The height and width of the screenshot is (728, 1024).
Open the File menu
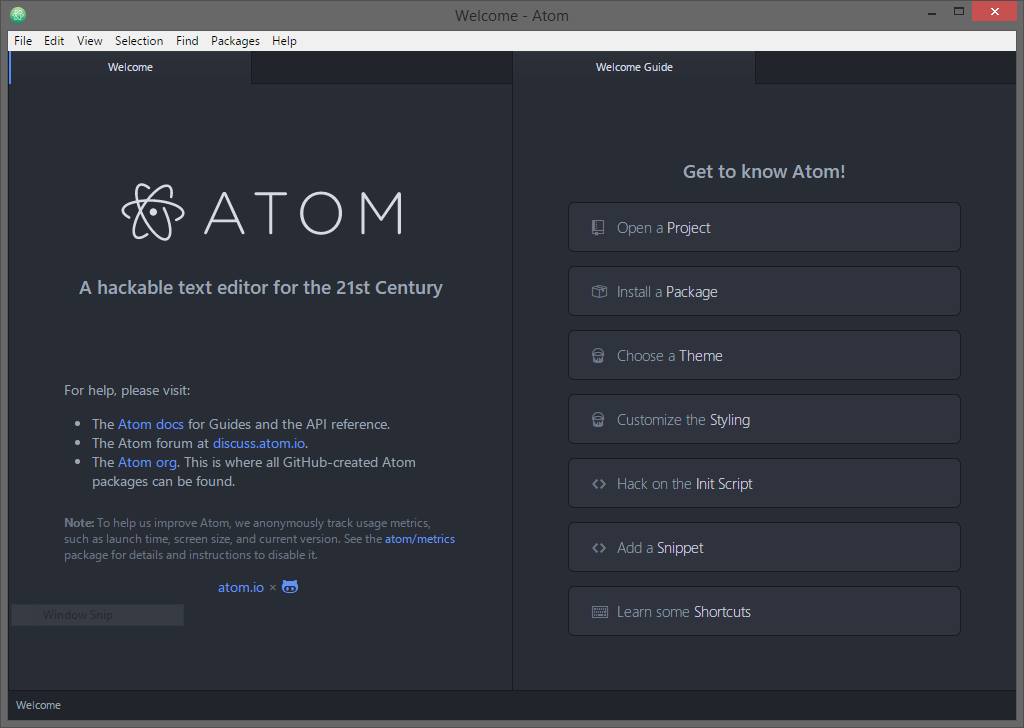(22, 40)
